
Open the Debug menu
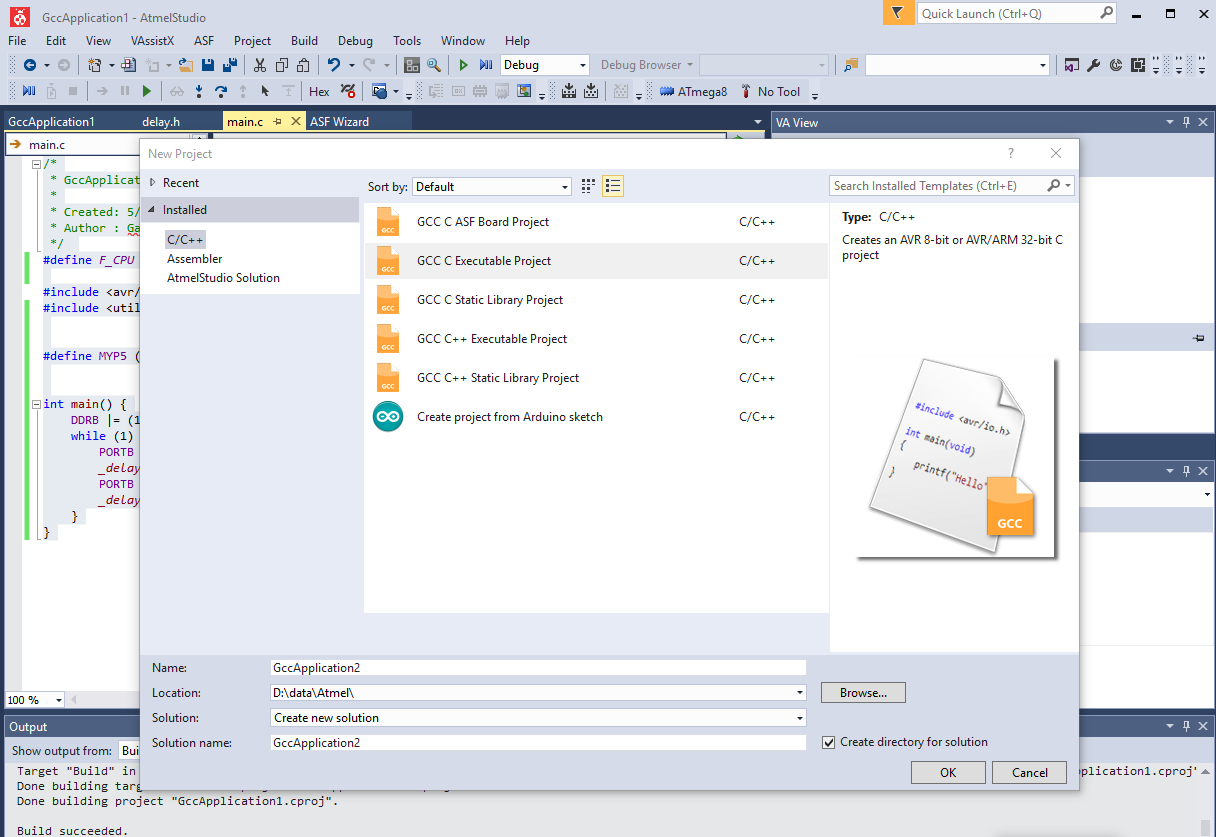click(x=355, y=41)
